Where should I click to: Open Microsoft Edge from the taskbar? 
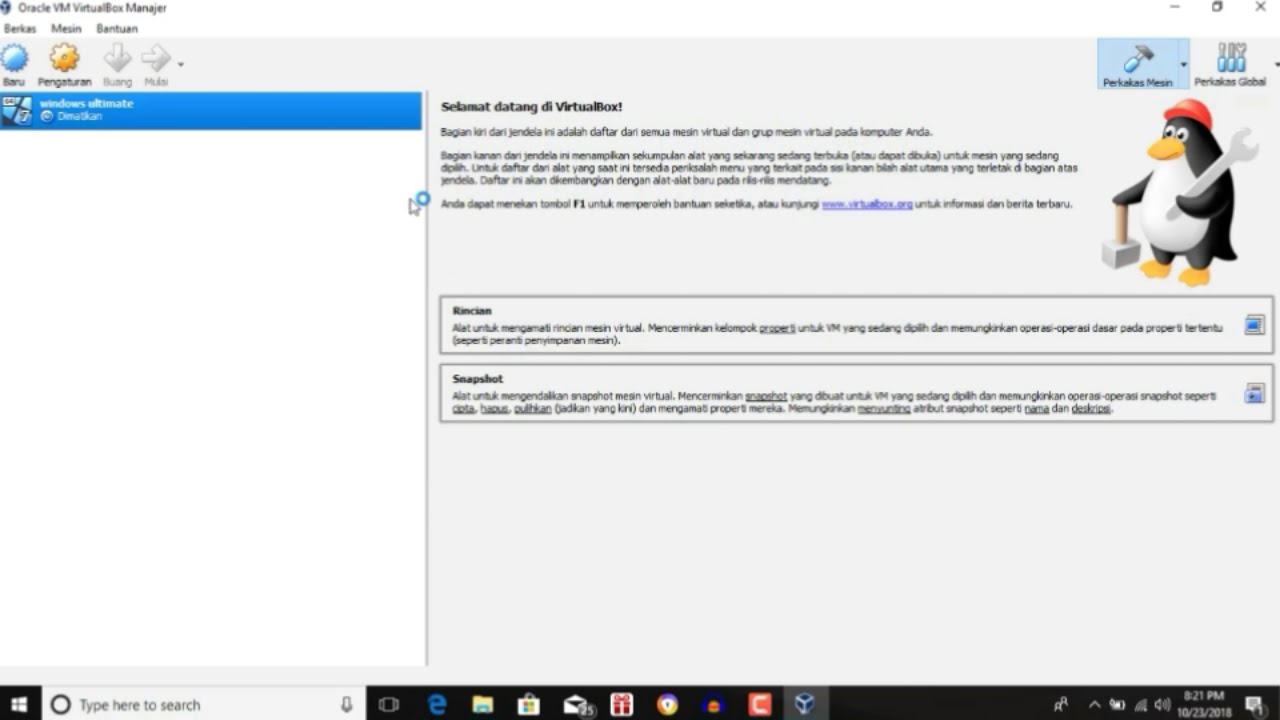[437, 704]
